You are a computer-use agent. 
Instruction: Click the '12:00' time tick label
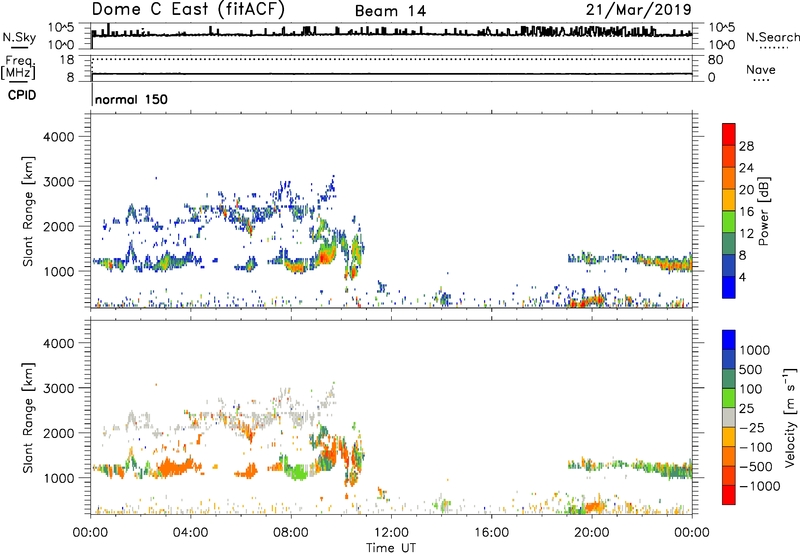coord(391,533)
